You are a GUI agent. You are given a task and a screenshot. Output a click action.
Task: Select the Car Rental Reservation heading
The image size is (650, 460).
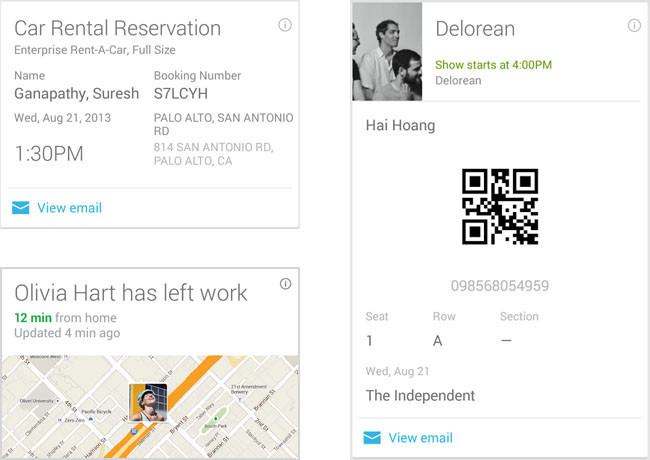[x=118, y=28]
